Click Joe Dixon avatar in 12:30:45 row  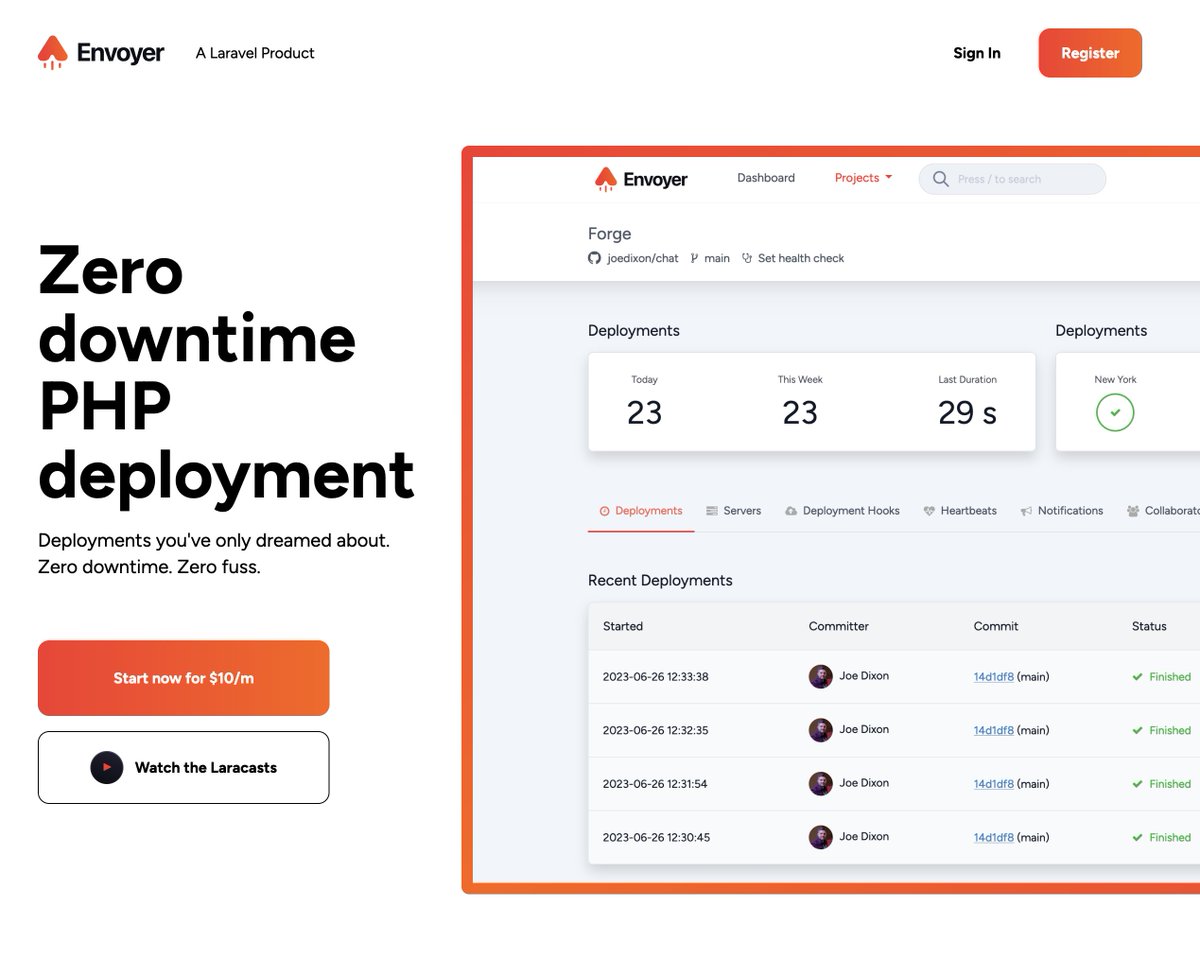(821, 837)
